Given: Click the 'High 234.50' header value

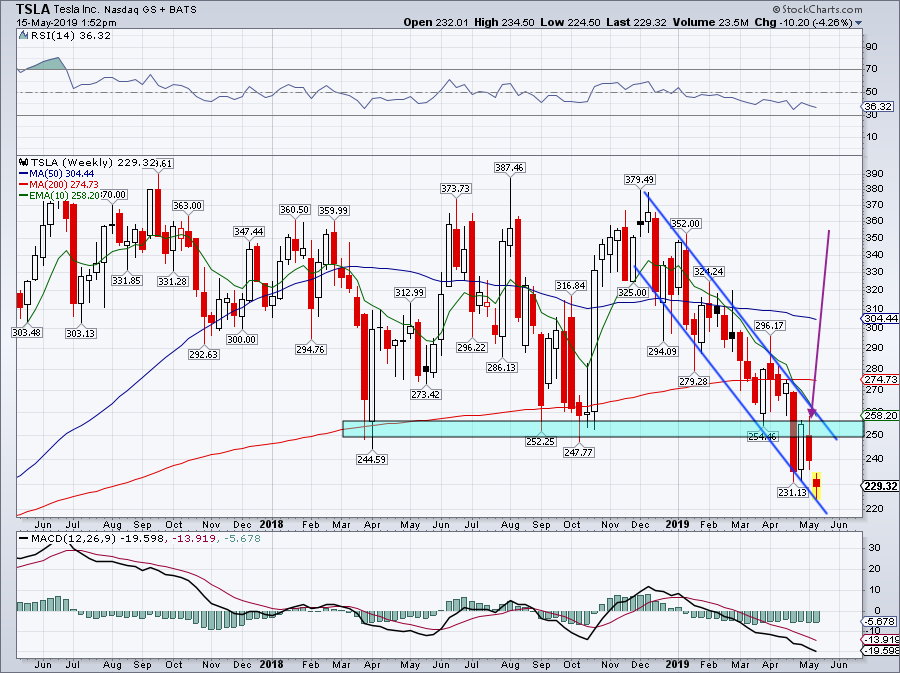Looking at the screenshot, I should [505, 23].
